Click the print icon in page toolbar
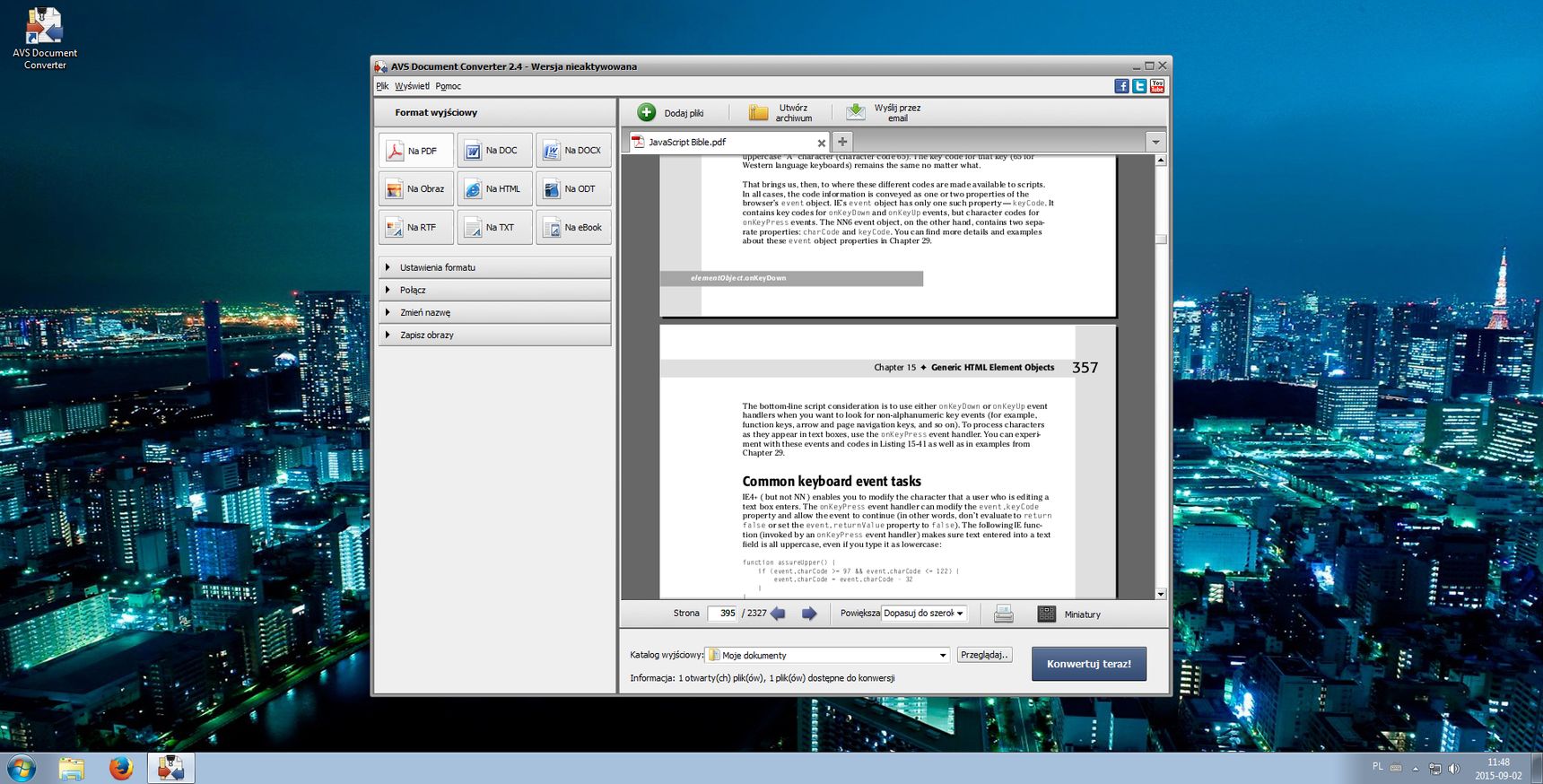Screen dimensions: 1543x784 pyautogui.click(x=1004, y=614)
